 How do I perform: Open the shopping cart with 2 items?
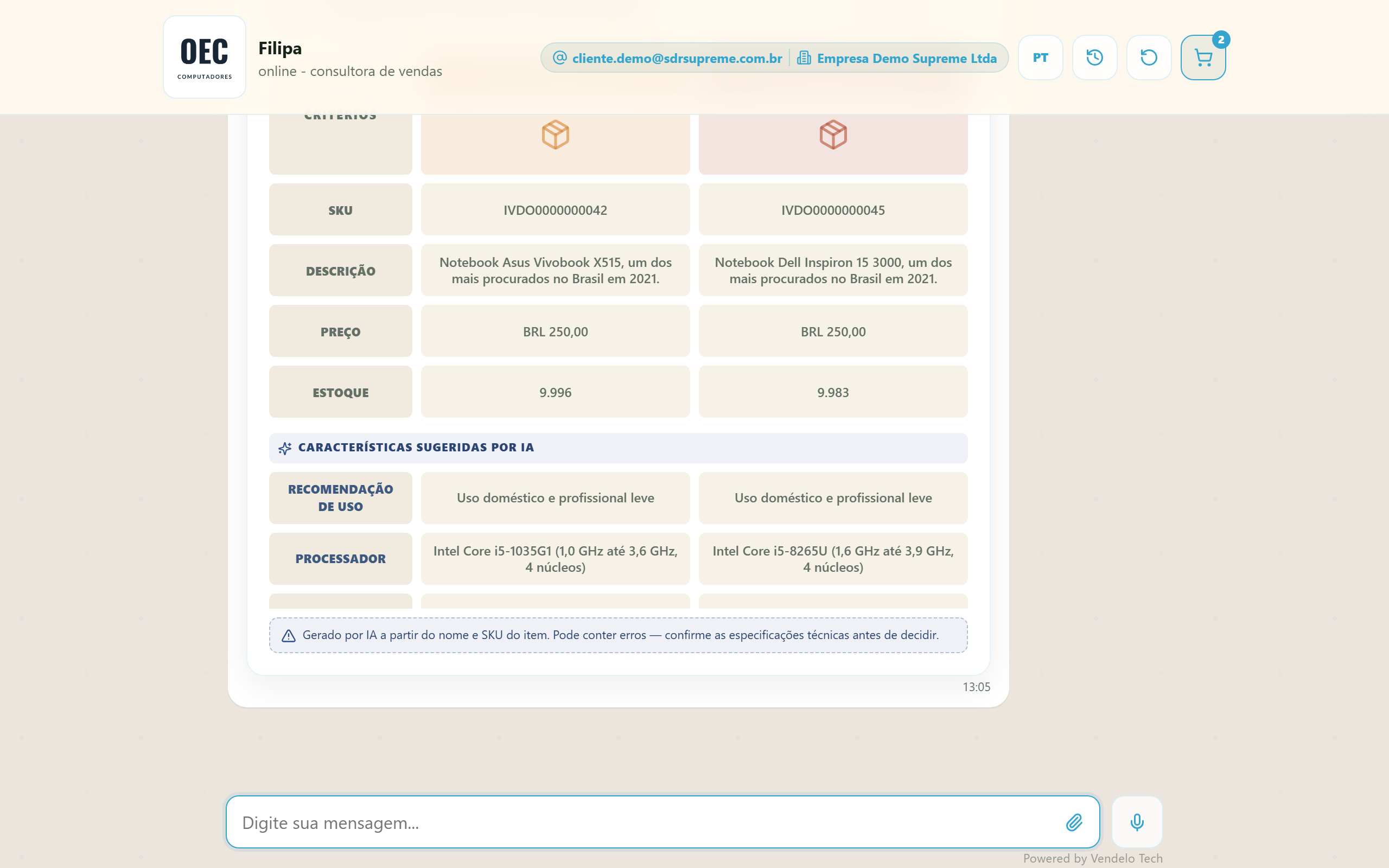pyautogui.click(x=1203, y=58)
